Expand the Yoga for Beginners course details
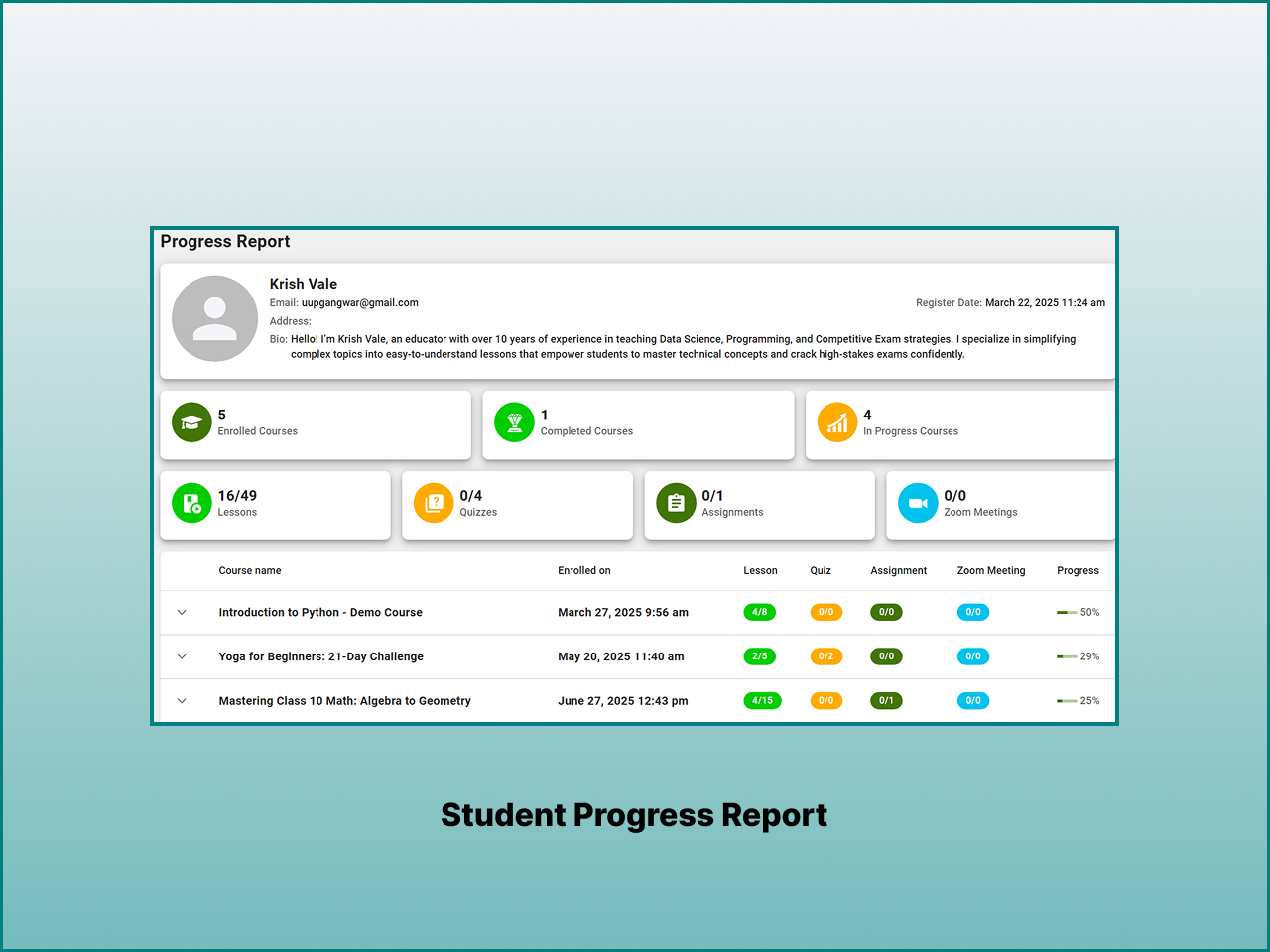The height and width of the screenshot is (952, 1270). [x=182, y=656]
